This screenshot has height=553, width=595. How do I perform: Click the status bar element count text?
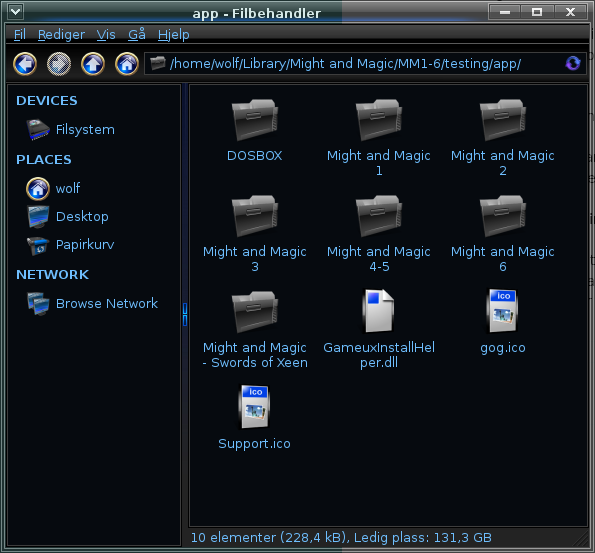(341, 537)
